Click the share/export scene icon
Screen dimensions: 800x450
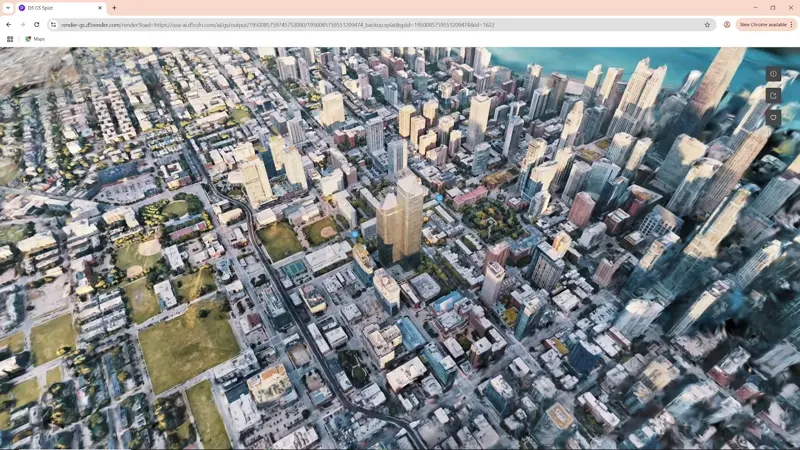pyautogui.click(x=773, y=95)
